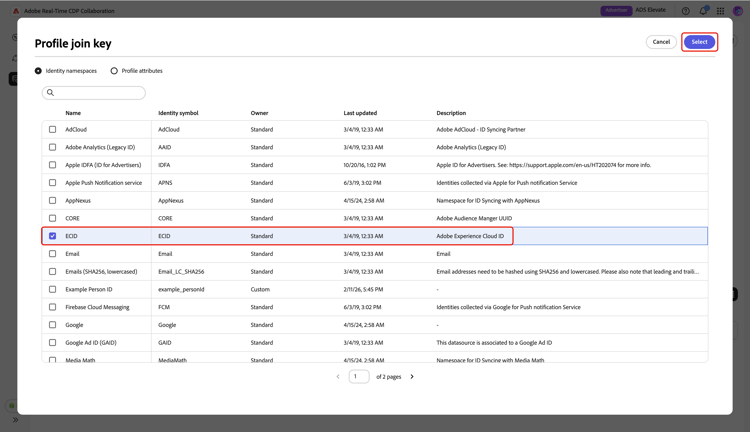The image size is (750, 432).
Task: Check the AppNexus row checkbox
Action: (53, 200)
